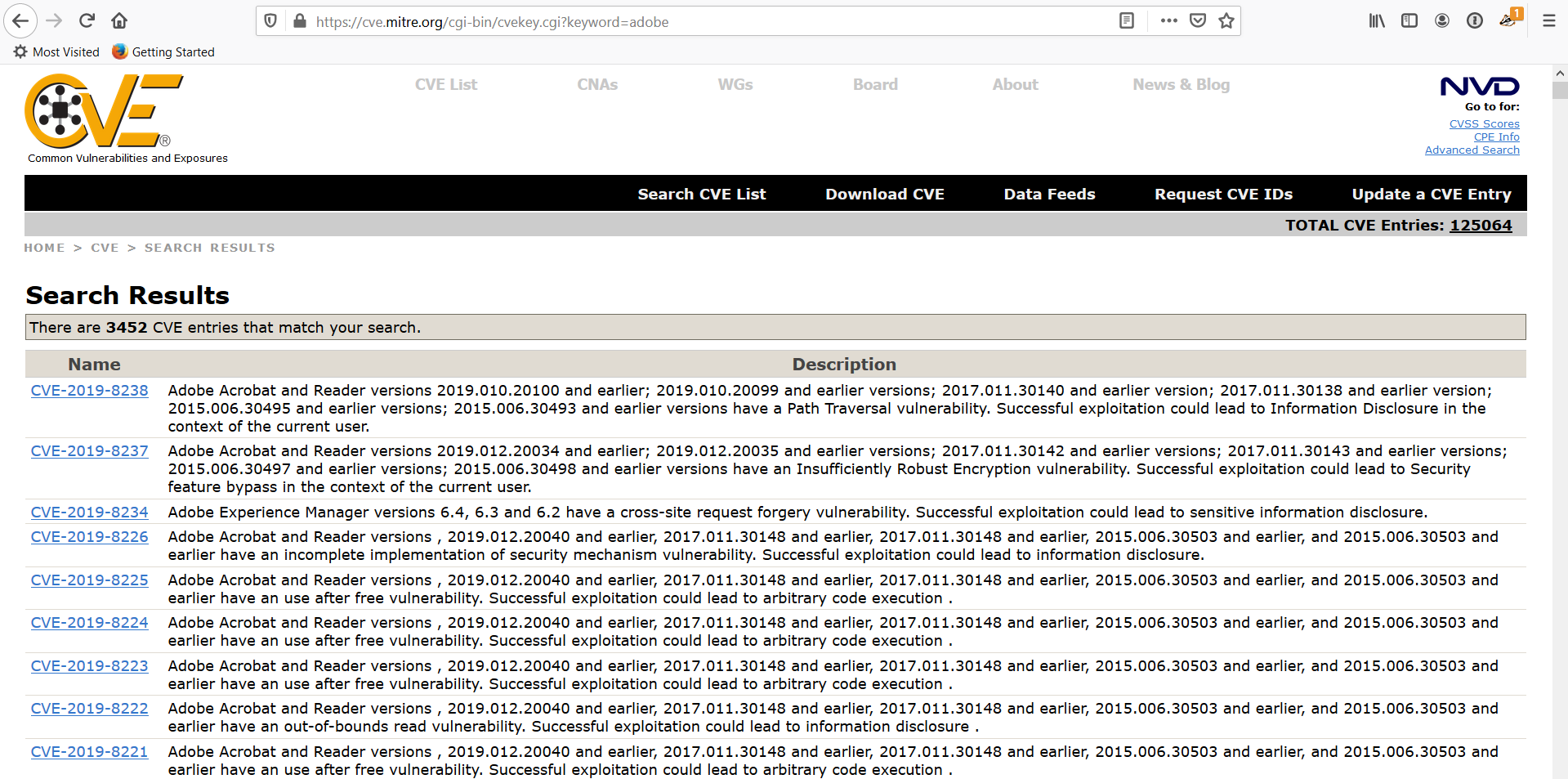The width and height of the screenshot is (1568, 779).
Task: Click the NVD logo
Action: tap(1480, 87)
